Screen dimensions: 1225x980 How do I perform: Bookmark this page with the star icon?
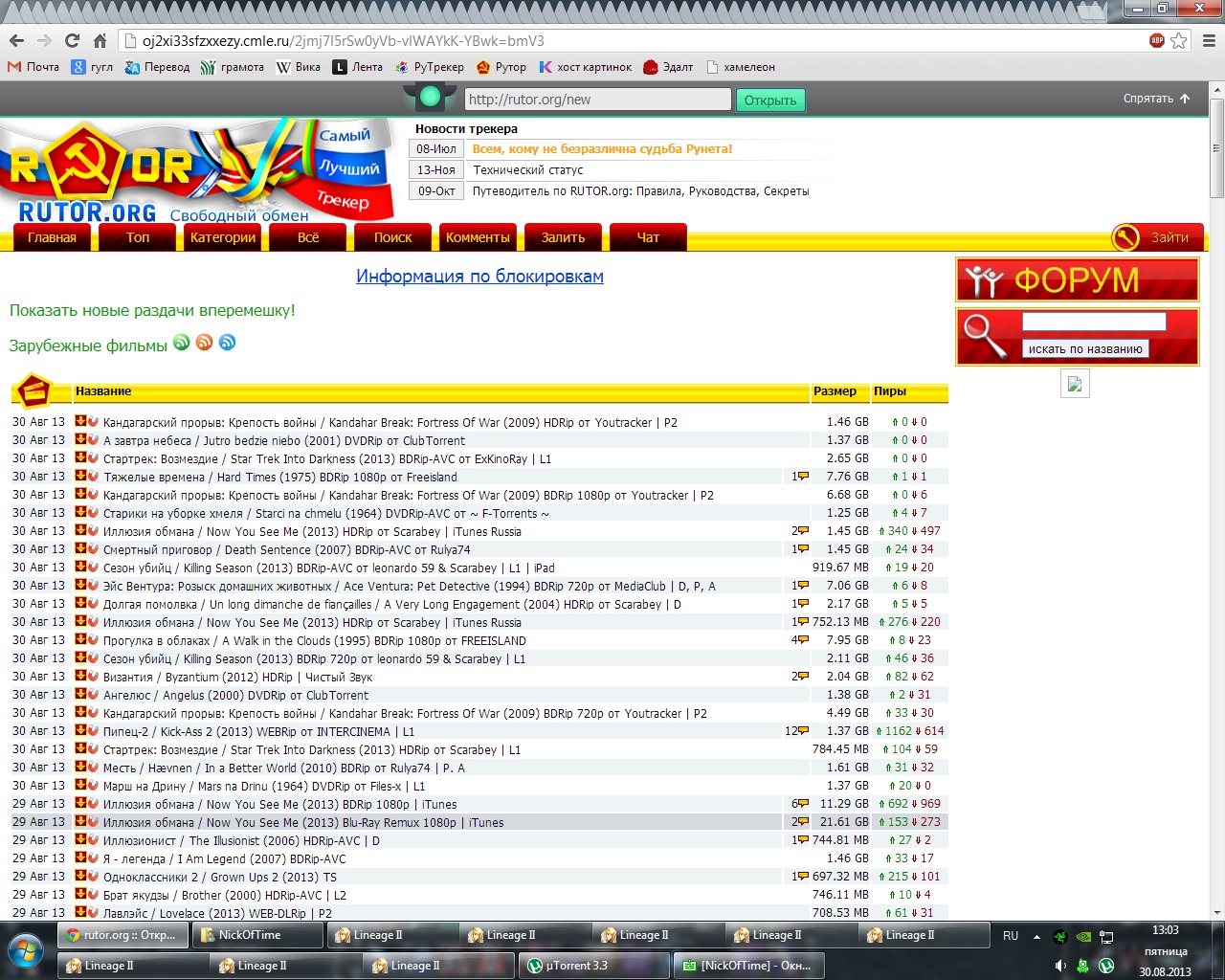(x=1179, y=41)
